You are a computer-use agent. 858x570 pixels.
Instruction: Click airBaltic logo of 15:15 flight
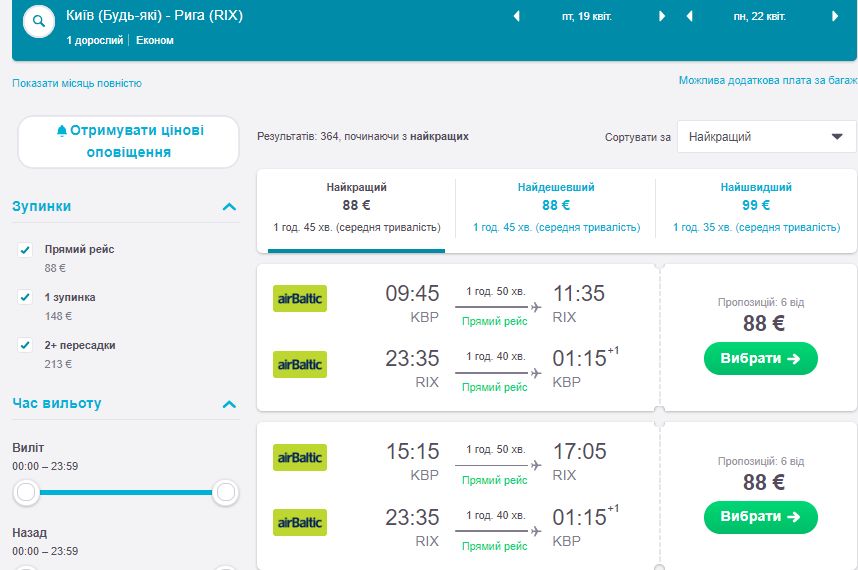point(300,458)
